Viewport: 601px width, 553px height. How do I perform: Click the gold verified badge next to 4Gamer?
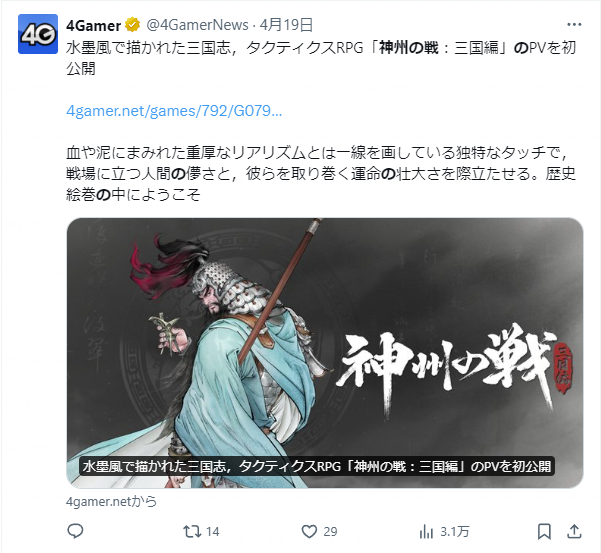tap(133, 25)
